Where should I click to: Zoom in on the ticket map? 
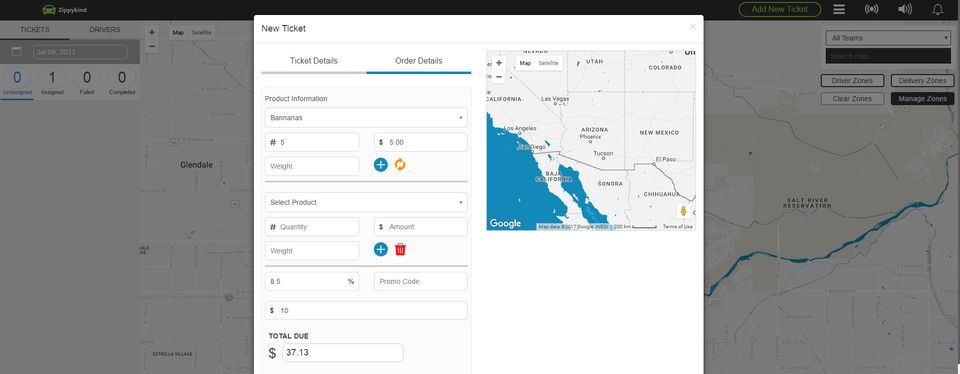tap(499, 63)
